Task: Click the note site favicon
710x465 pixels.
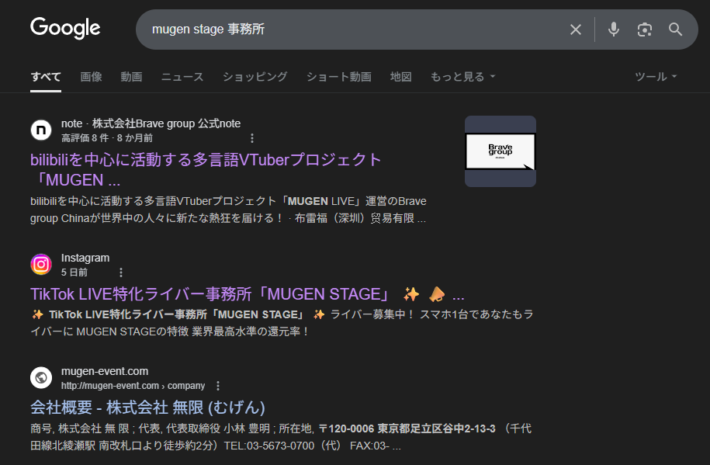Action: pyautogui.click(x=41, y=130)
